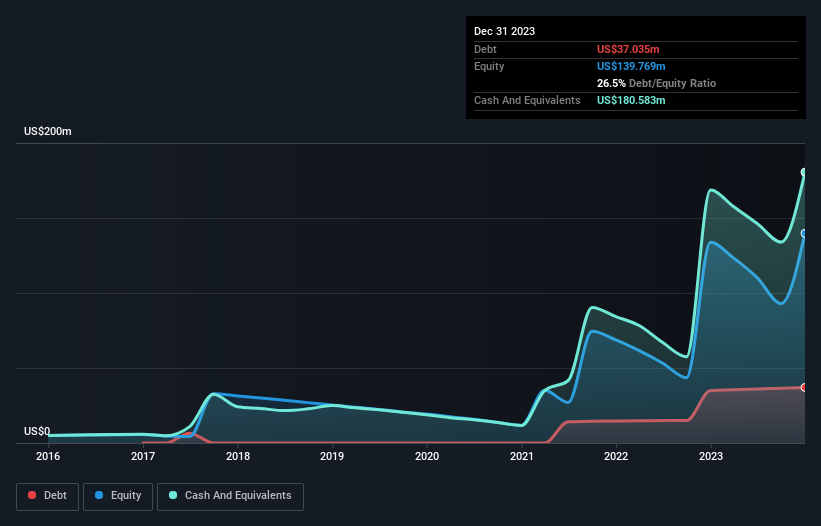Click the Equity label in tooltip
Image resolution: width=821 pixels, height=526 pixels.
(489, 66)
